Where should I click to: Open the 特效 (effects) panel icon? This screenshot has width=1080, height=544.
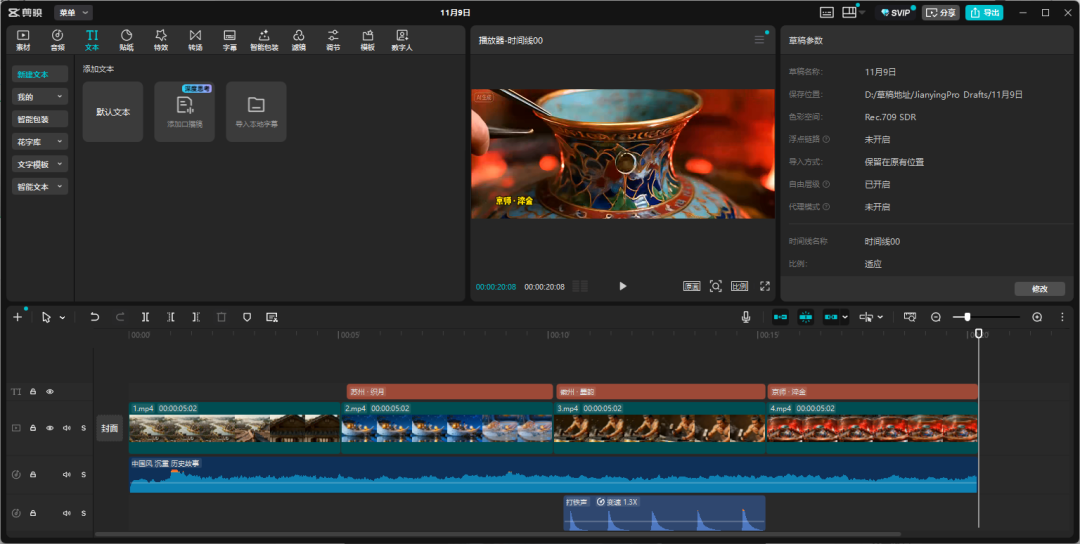coord(160,39)
